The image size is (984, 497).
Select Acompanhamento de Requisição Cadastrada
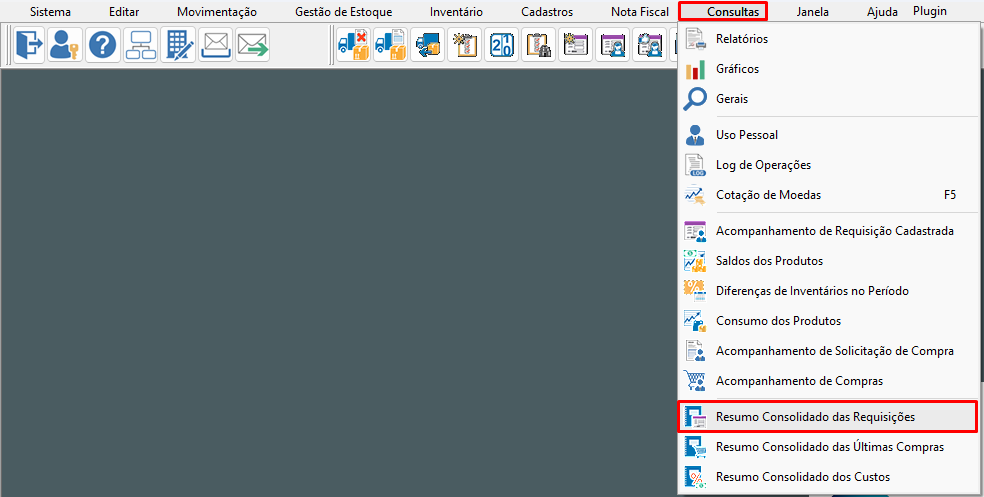tap(828, 231)
